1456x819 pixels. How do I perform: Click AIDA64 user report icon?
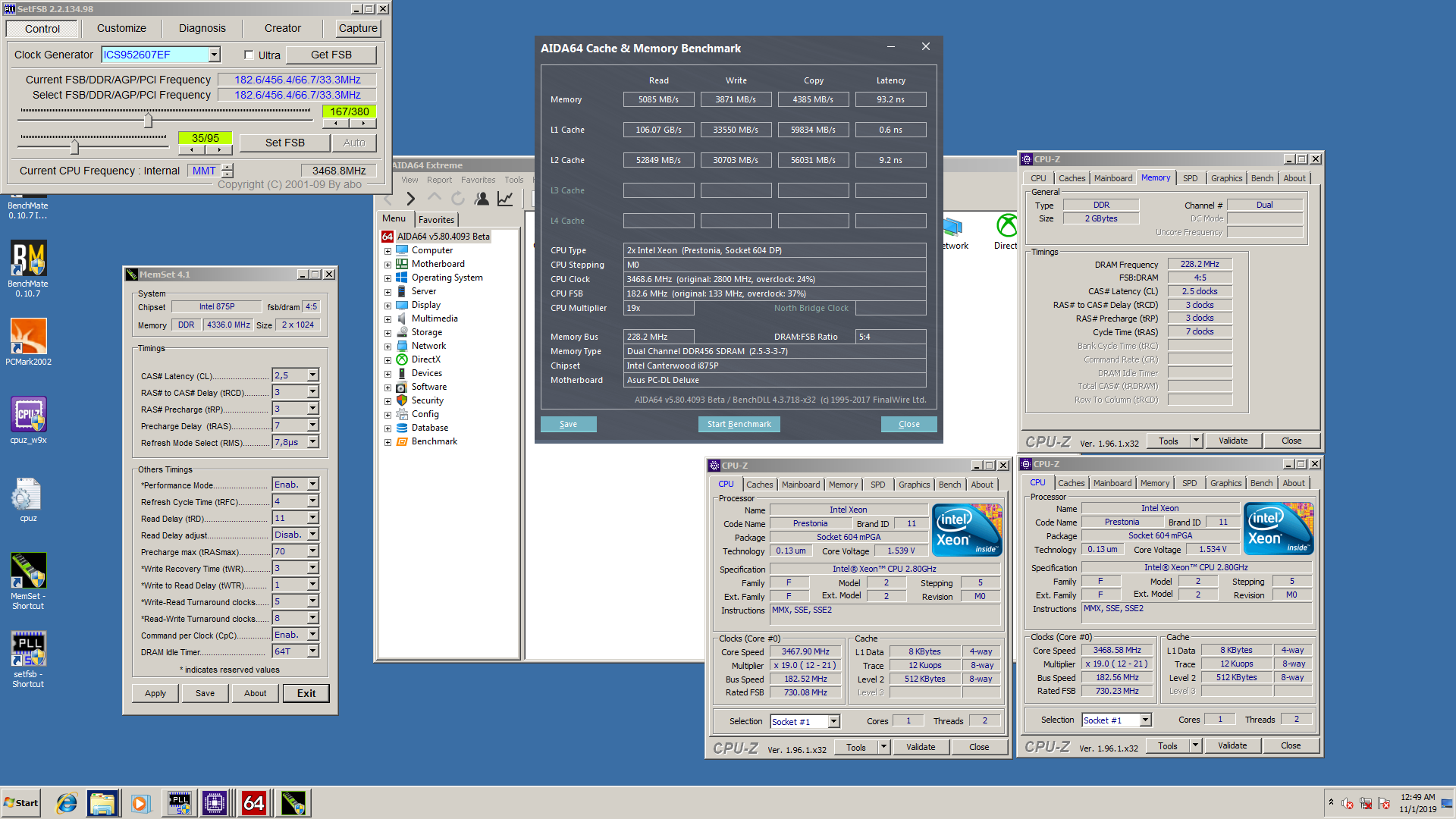pyautogui.click(x=482, y=199)
